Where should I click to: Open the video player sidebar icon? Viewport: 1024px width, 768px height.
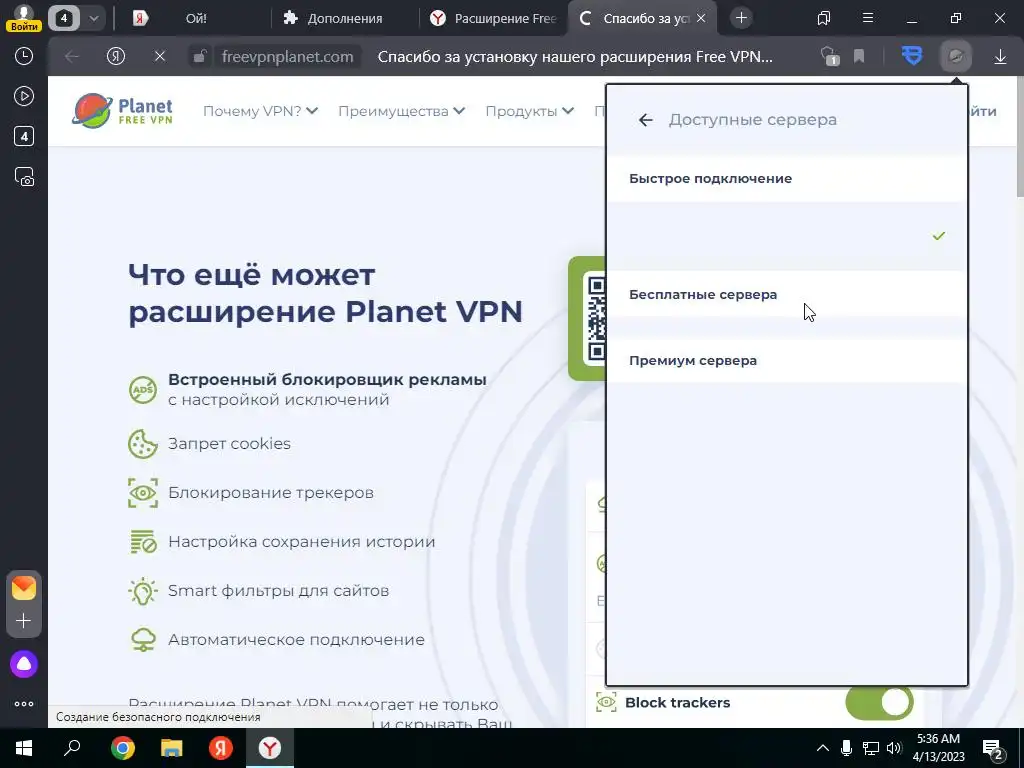(x=24, y=97)
